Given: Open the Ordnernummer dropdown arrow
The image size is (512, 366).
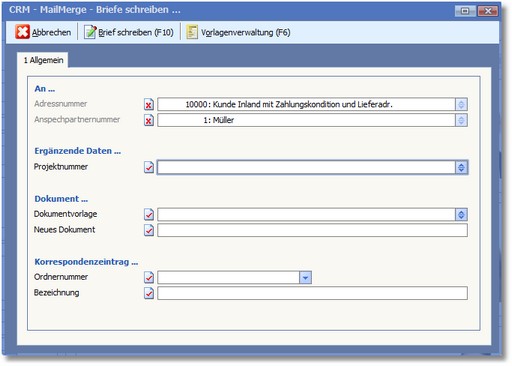Looking at the screenshot, I should click(305, 277).
